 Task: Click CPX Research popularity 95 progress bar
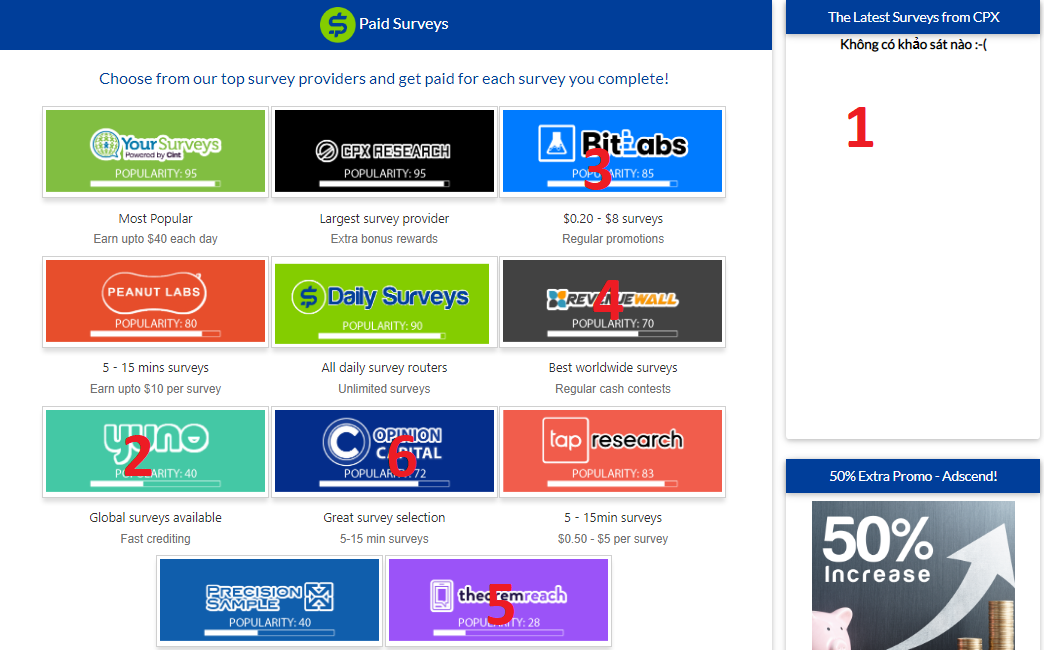coord(384,184)
